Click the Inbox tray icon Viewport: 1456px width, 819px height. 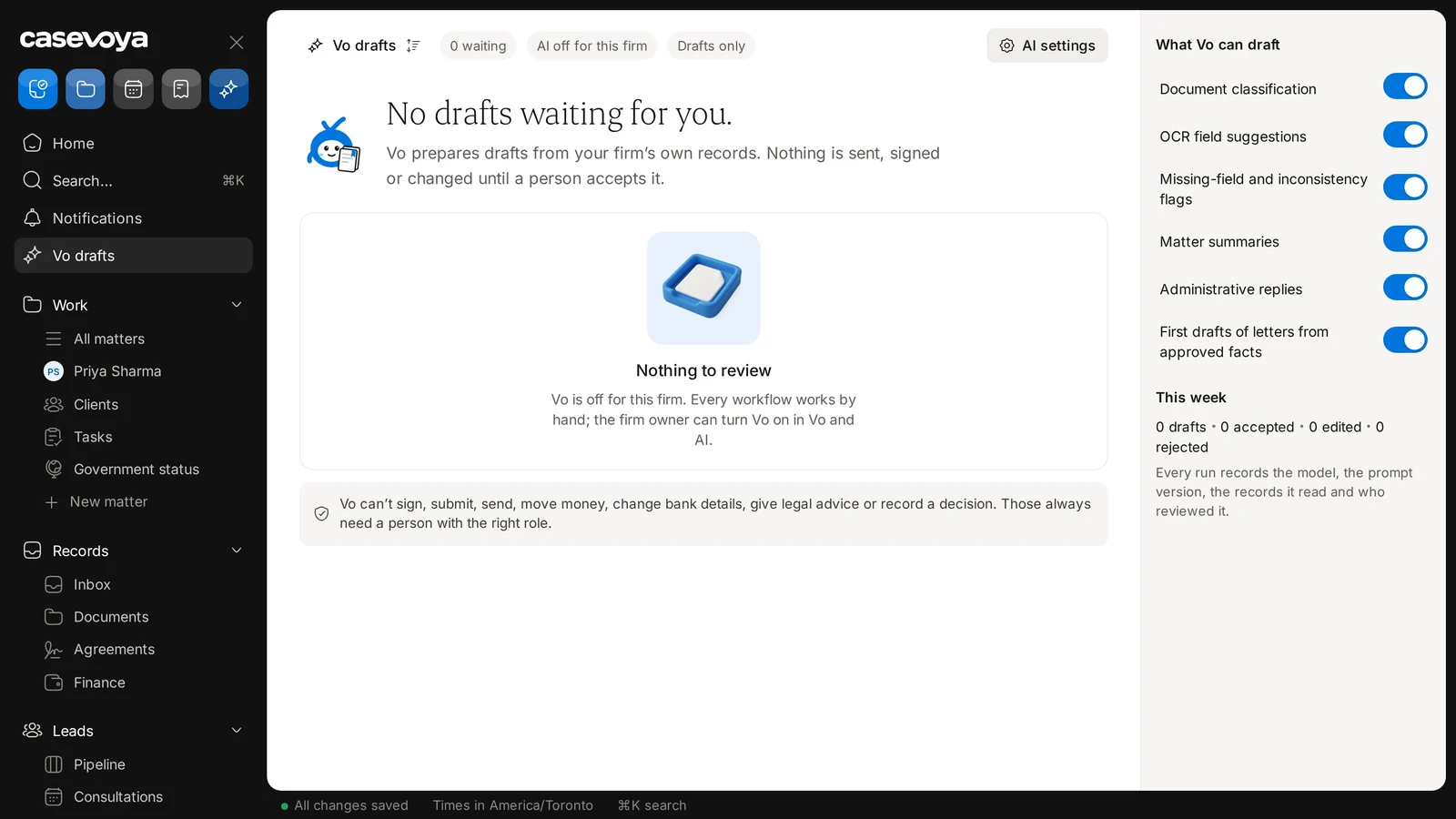[x=54, y=584]
